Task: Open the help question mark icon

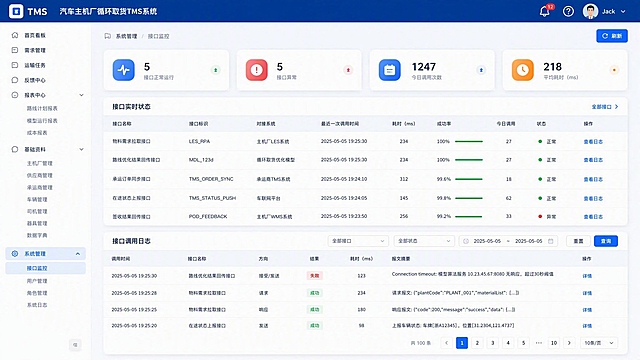Action: pos(568,11)
